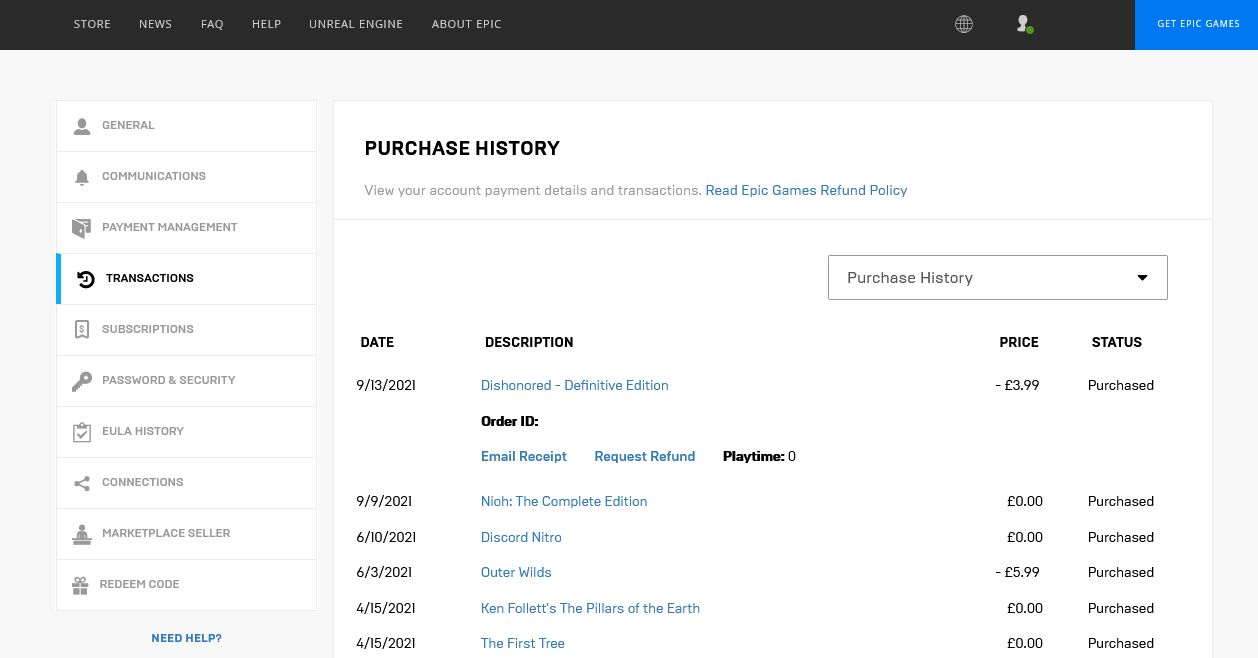The width and height of the screenshot is (1258, 658).
Task: Email the receipt for Dishonored
Action: click(524, 456)
